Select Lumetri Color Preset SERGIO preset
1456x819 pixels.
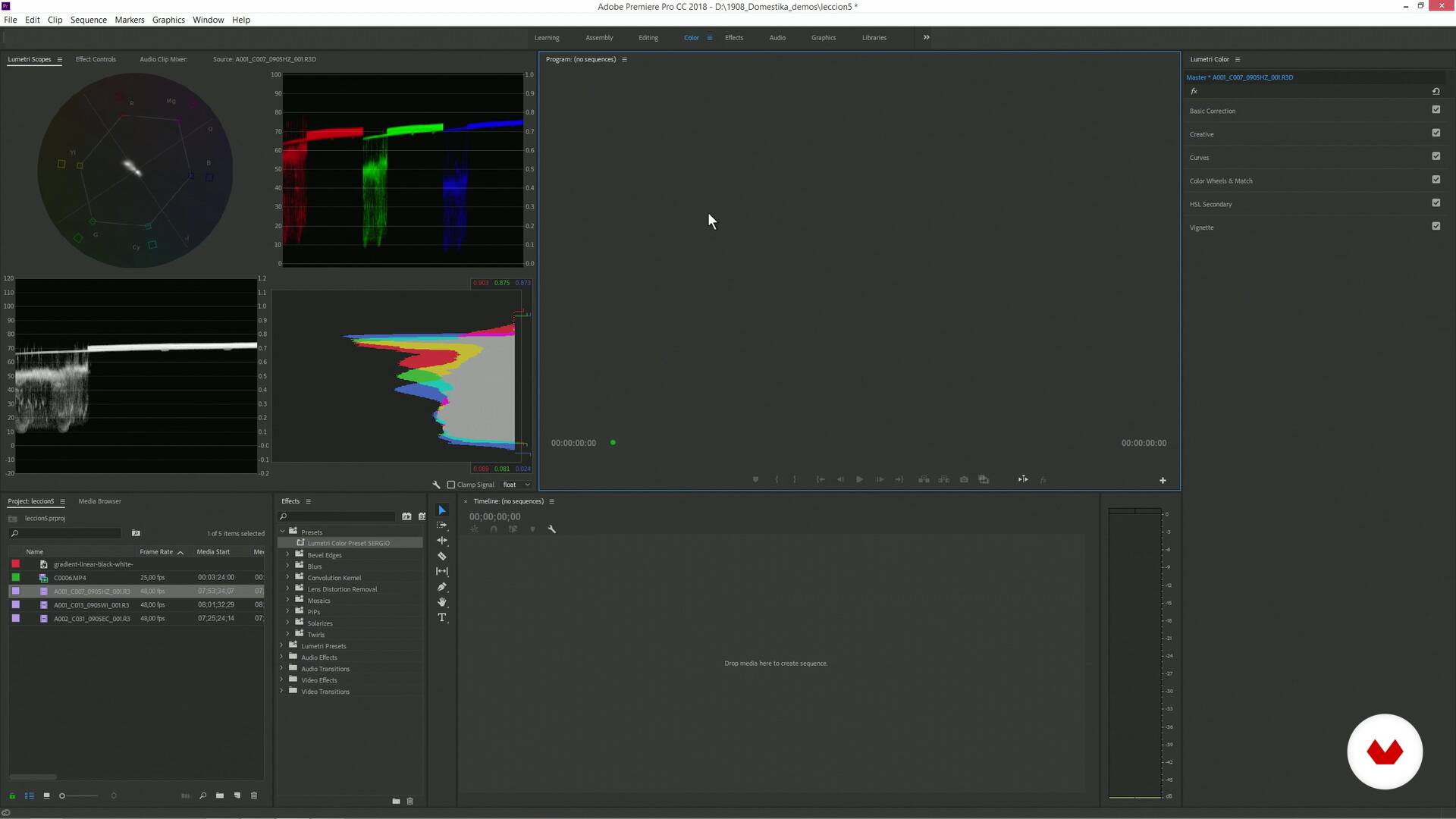[x=349, y=543]
